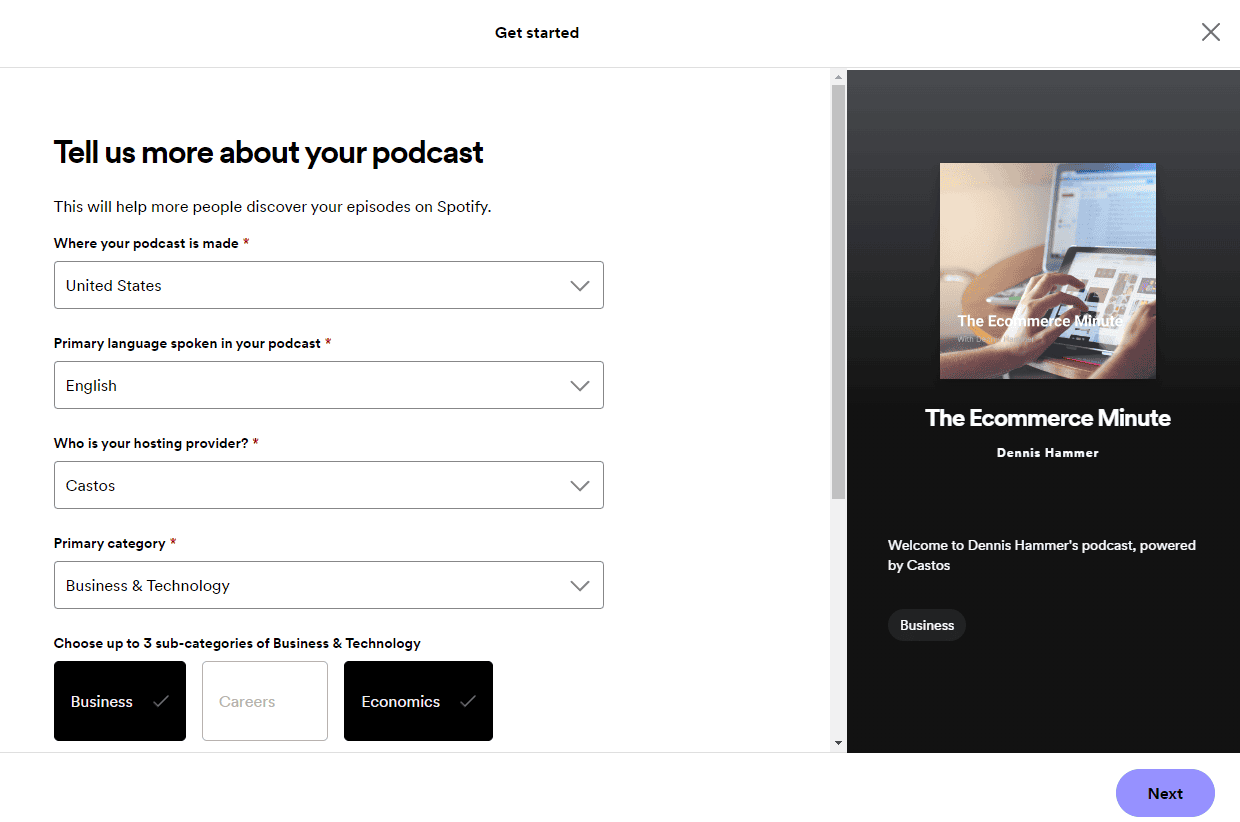
Task: Click the scrollbar down arrow
Action: [x=838, y=743]
